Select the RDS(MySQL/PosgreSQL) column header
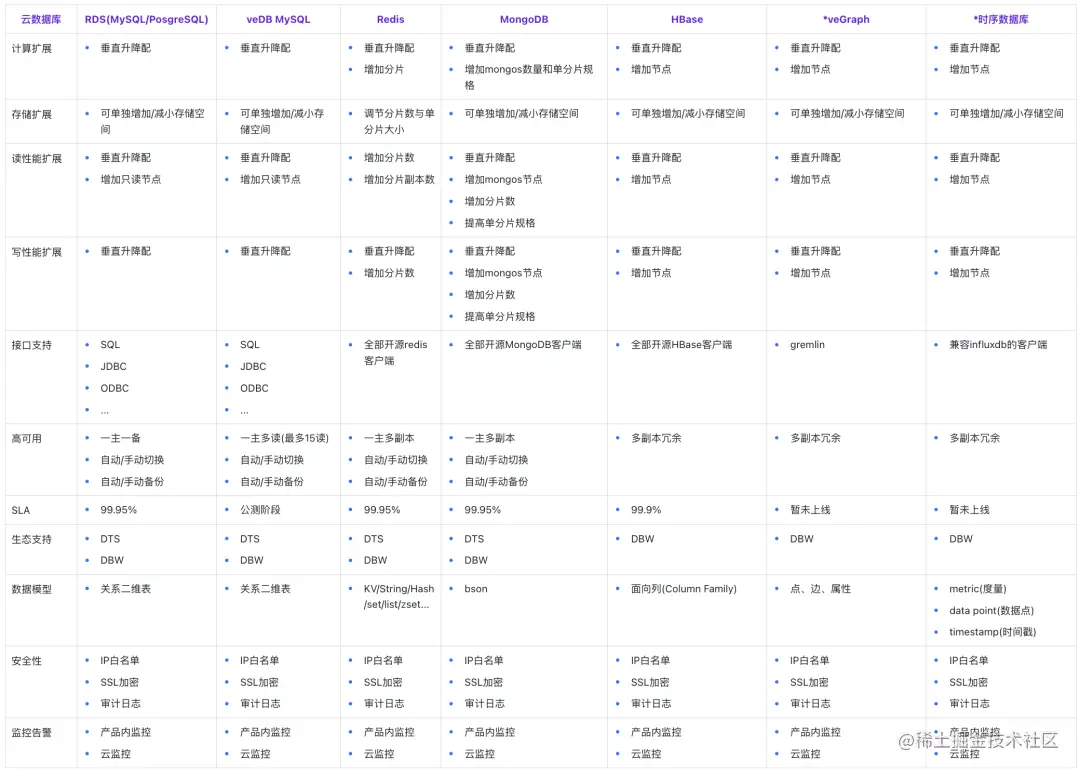The height and width of the screenshot is (772, 1080). [x=147, y=19]
